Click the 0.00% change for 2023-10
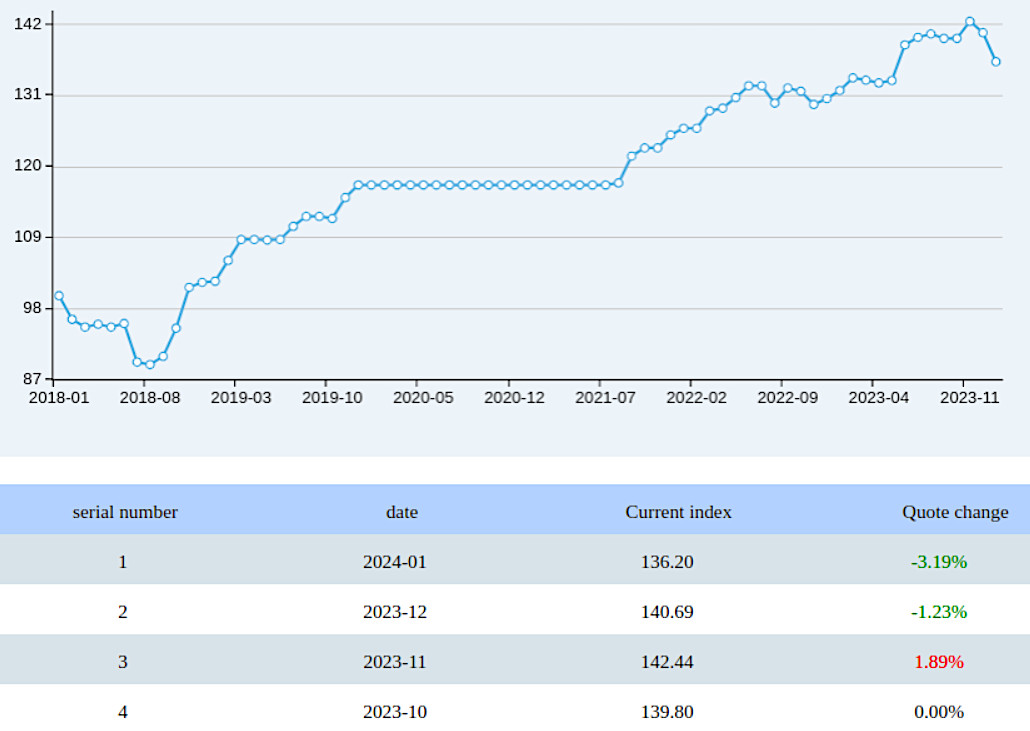 940,712
